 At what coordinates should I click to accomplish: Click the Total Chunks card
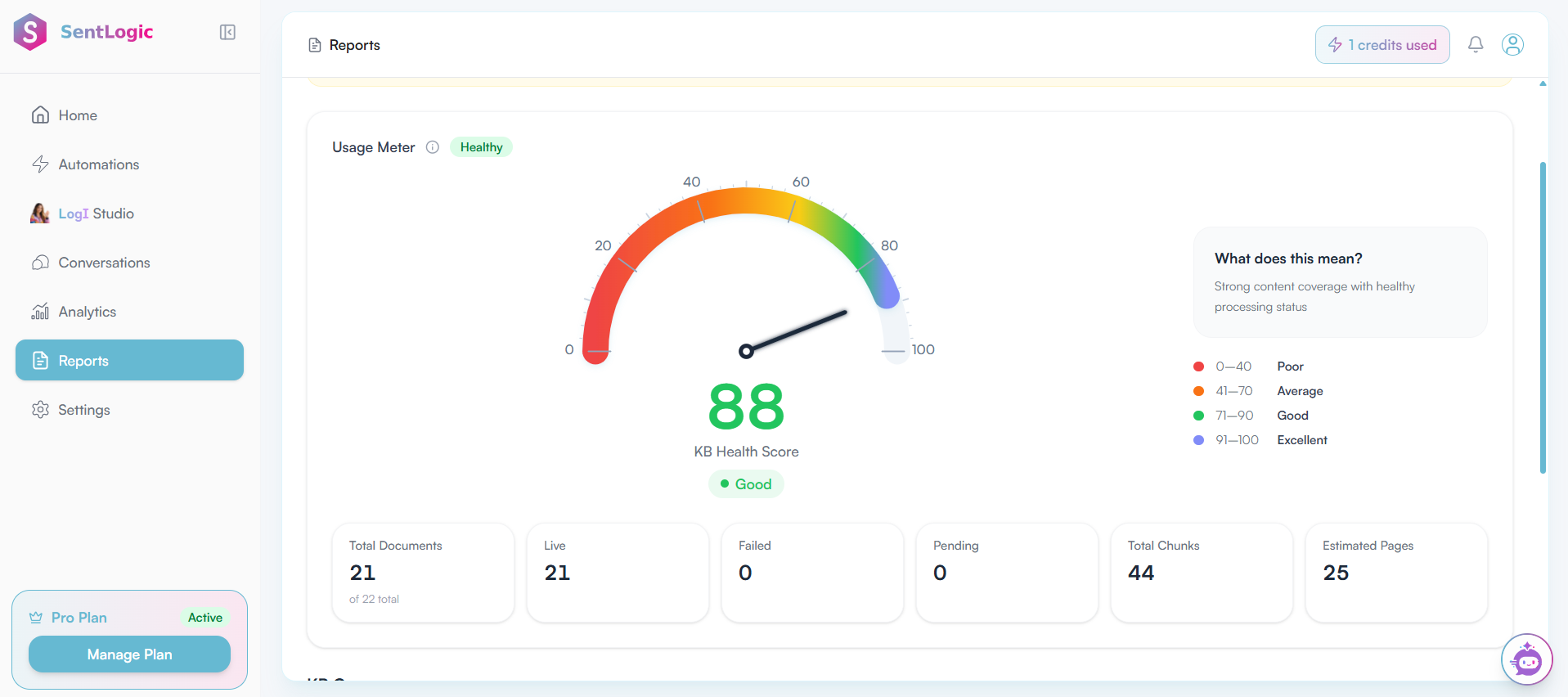coord(1202,573)
